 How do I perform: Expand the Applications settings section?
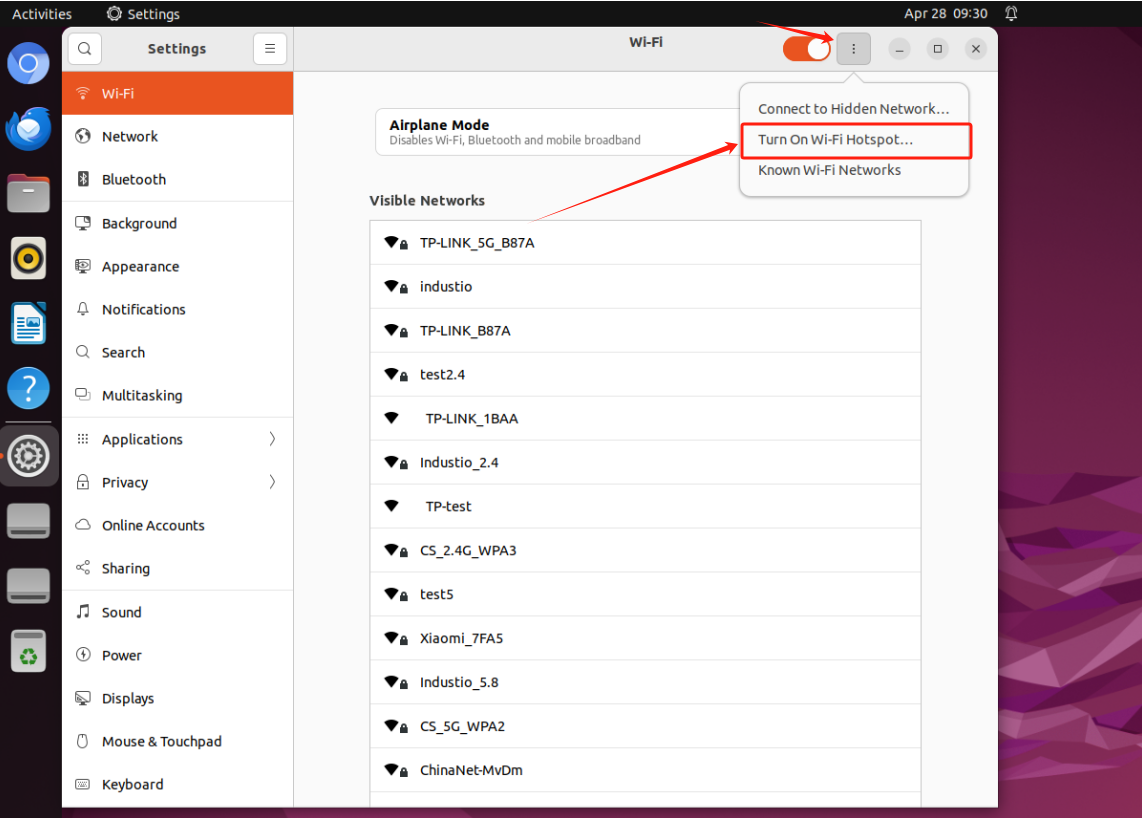pos(177,439)
